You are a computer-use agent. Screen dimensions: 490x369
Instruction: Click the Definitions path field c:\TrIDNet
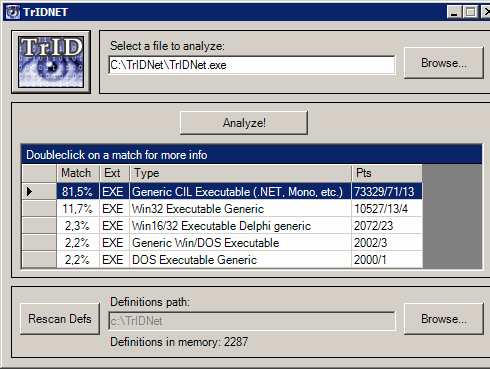252,321
